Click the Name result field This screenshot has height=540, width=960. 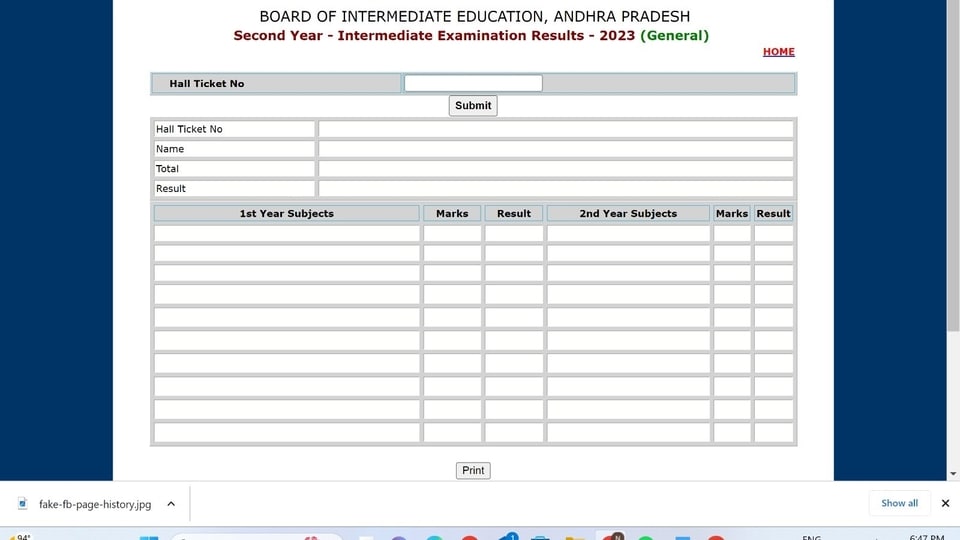555,149
